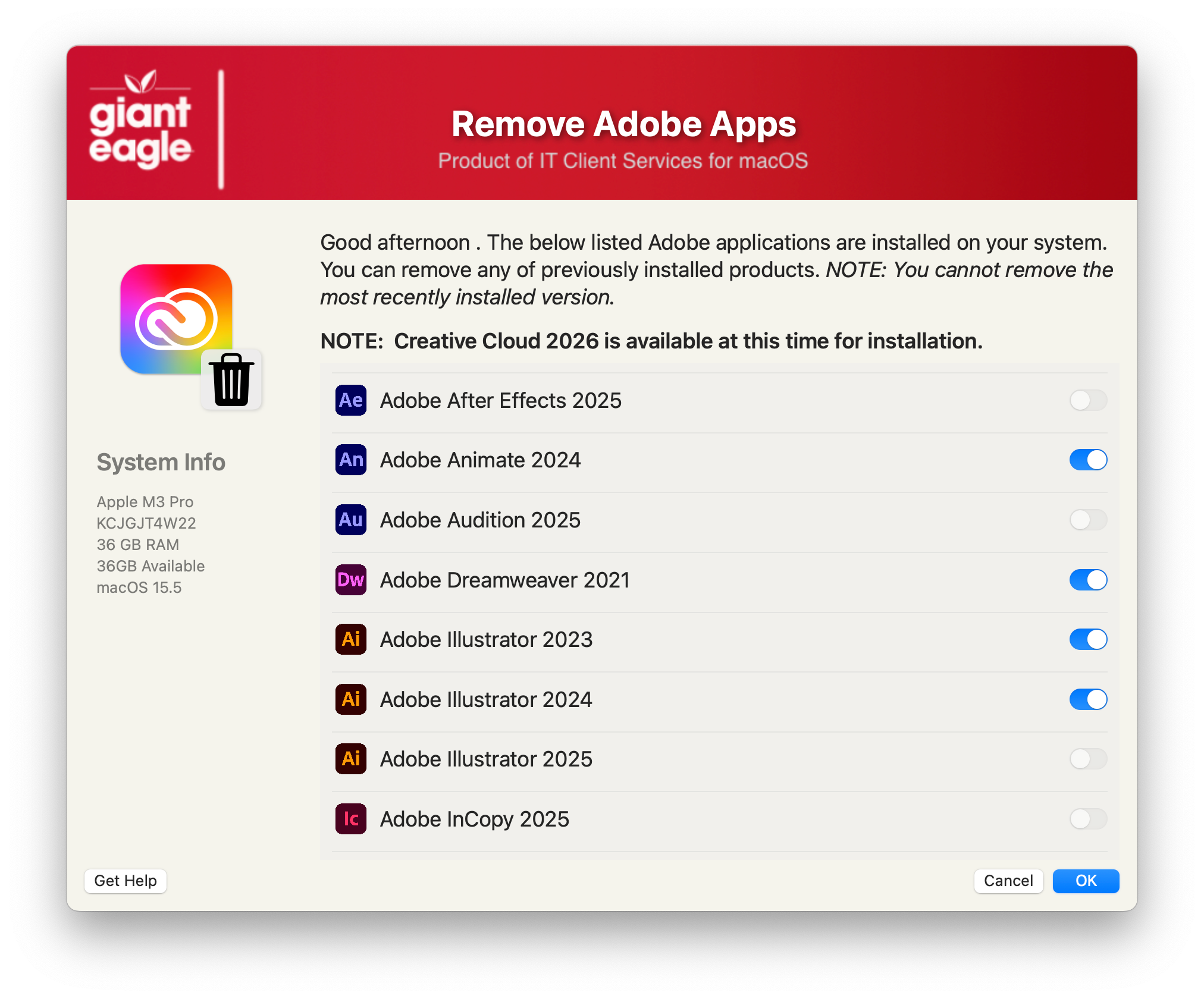Screen dimensions: 1204x999
Task: Click the System Info heading
Action: 161,462
